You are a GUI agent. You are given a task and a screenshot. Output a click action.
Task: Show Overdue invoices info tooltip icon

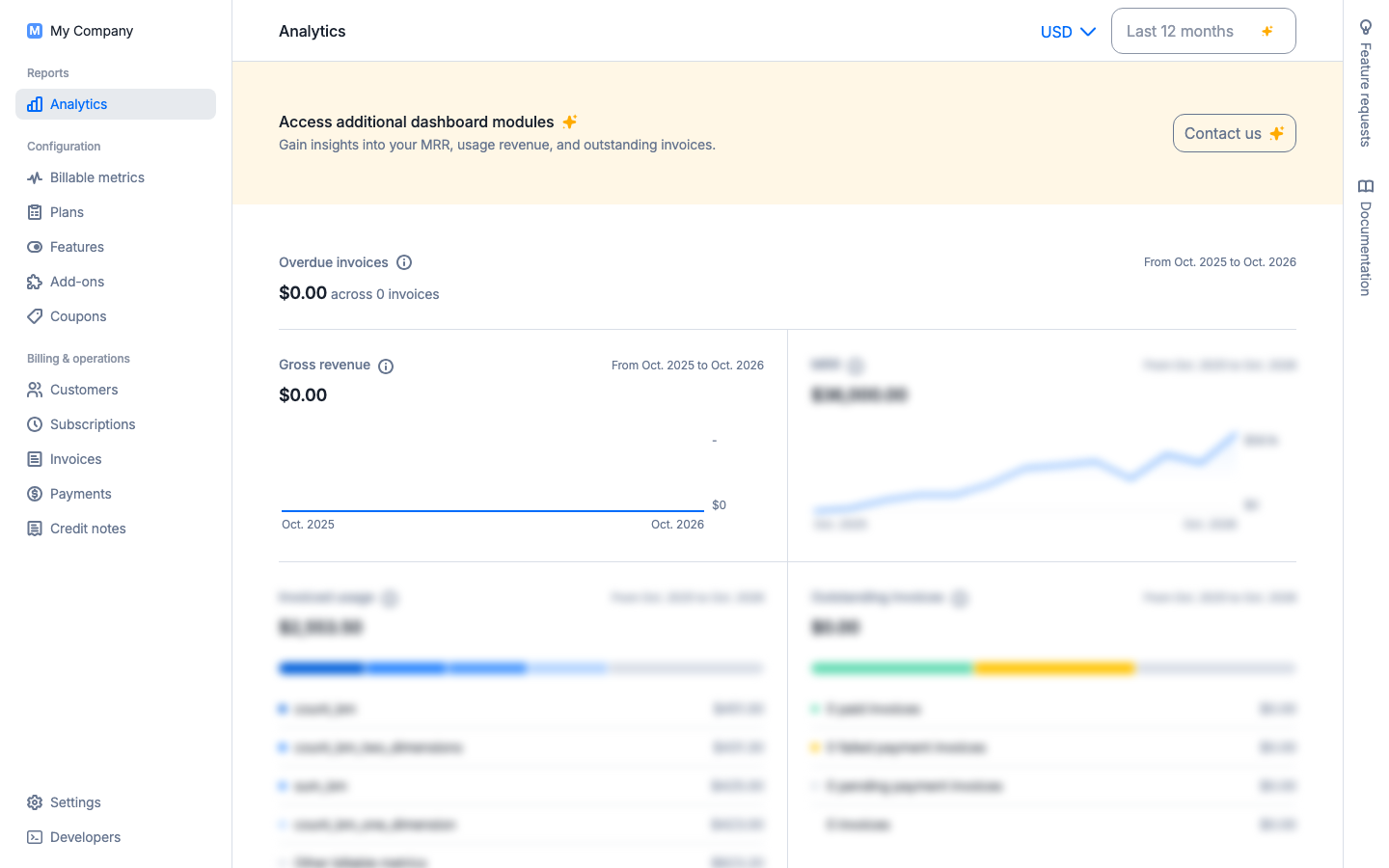pyautogui.click(x=404, y=262)
